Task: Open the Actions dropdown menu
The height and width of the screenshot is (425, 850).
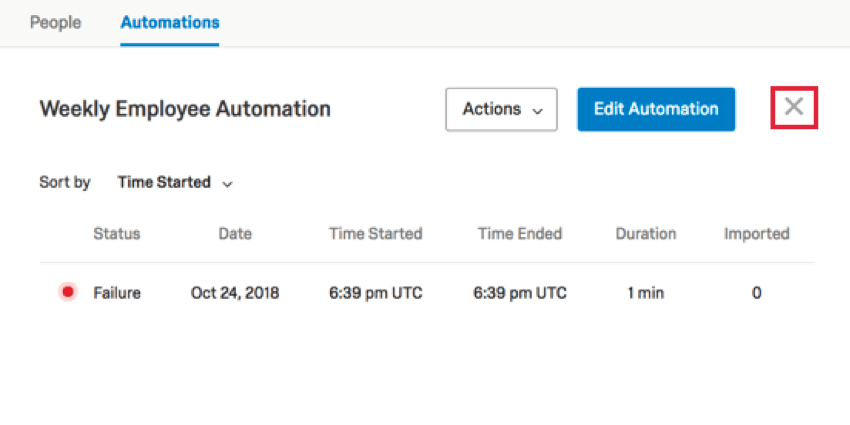Action: click(x=501, y=110)
